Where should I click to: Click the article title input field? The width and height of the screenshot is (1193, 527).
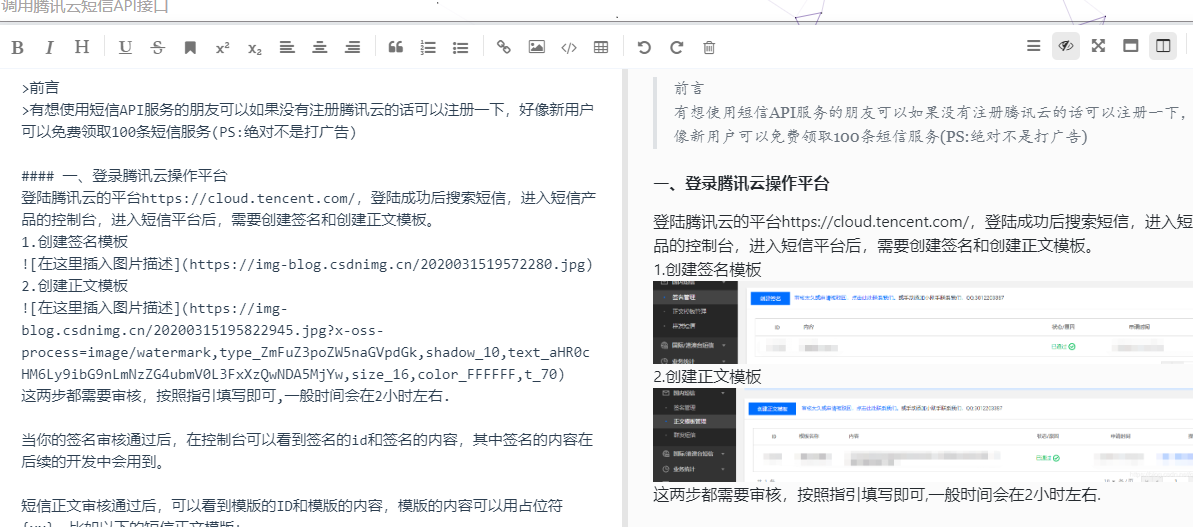(x=596, y=10)
